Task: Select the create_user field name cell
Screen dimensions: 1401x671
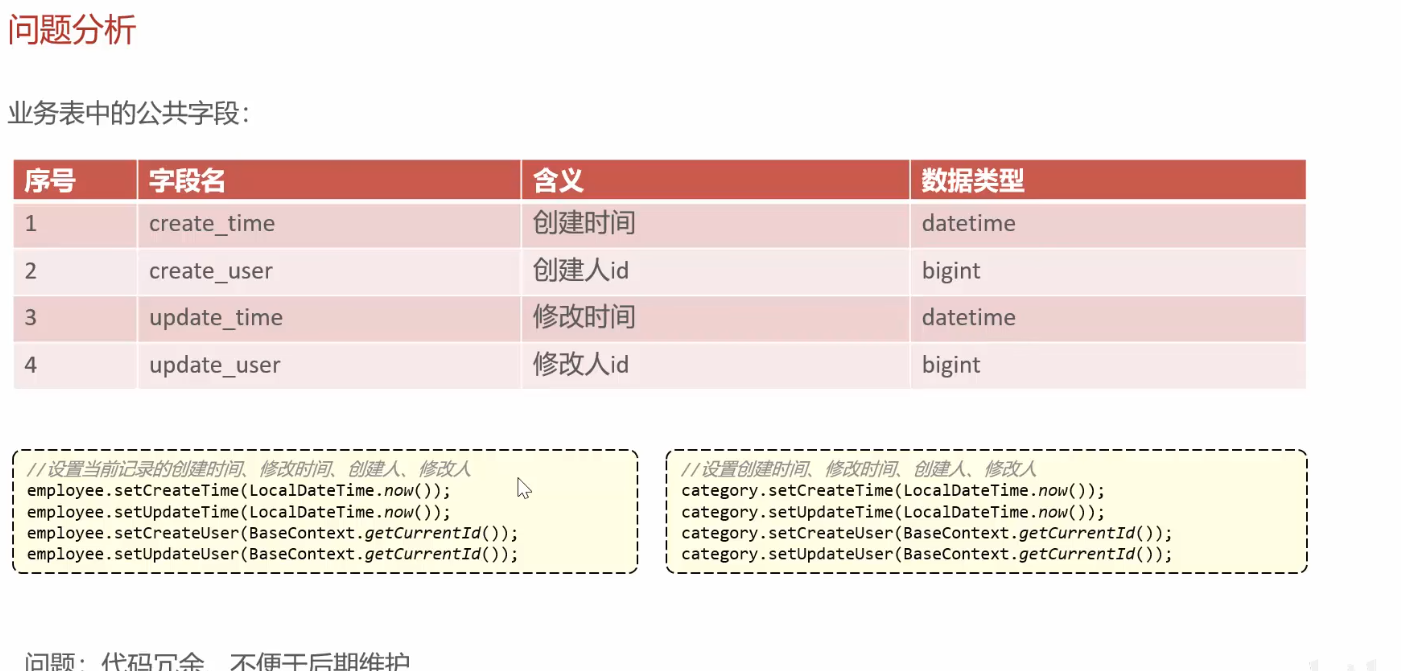Action: click(x=211, y=271)
